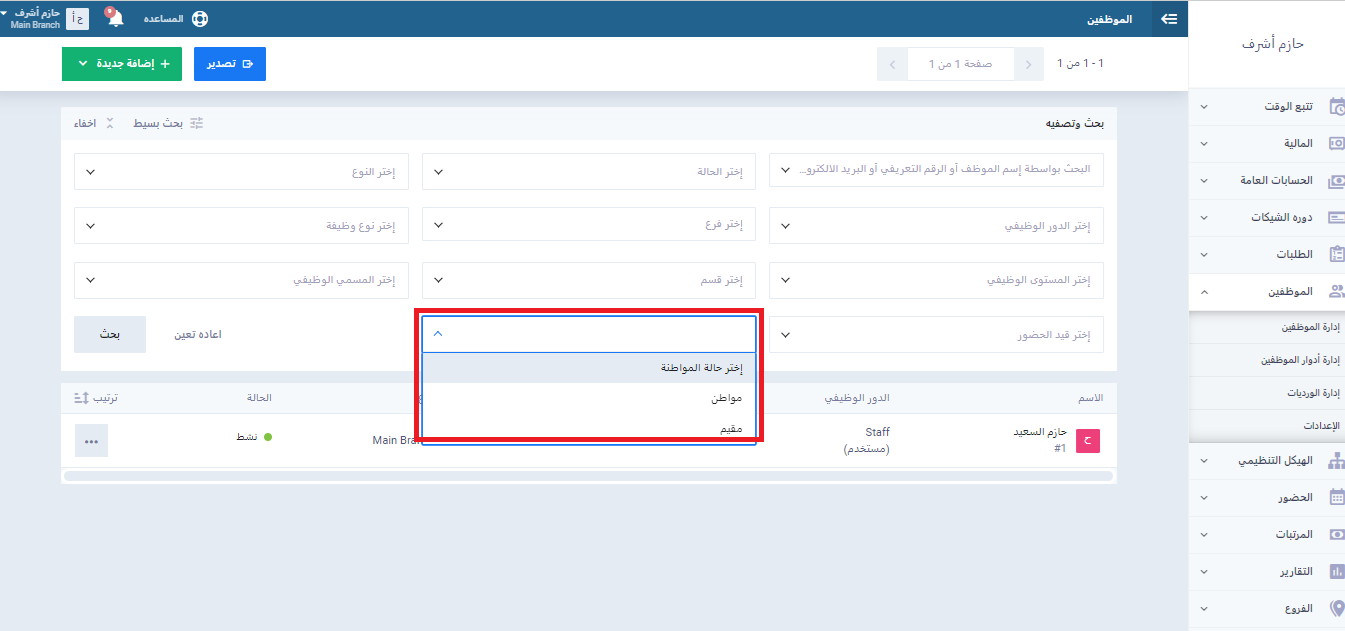Click the الهيكل التنظيمي hierarchy icon
Screen dimensions: 1345x631
click(x=1336, y=460)
